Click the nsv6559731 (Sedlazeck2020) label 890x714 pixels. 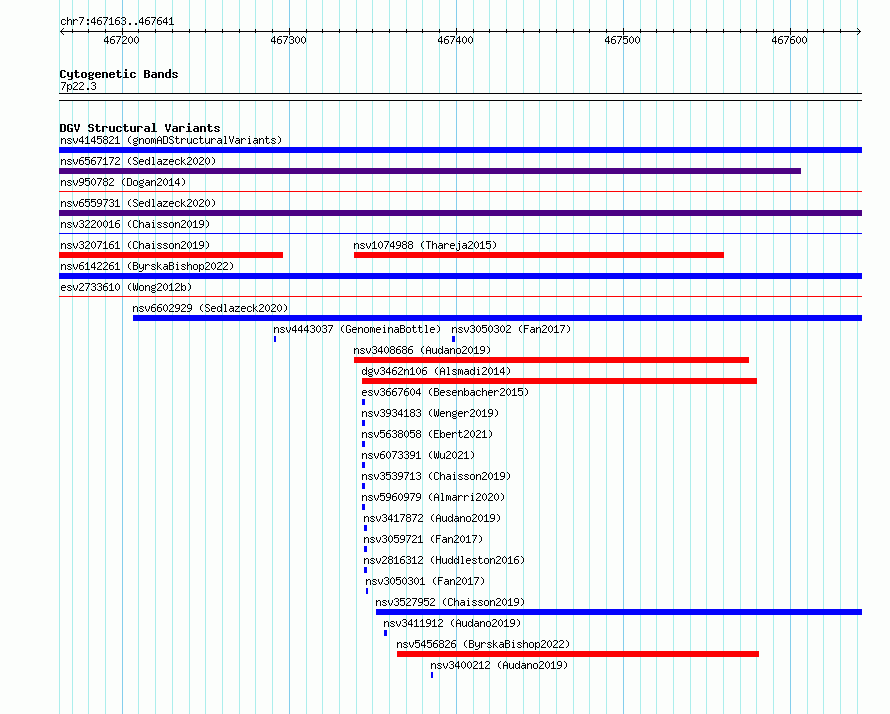(x=138, y=203)
